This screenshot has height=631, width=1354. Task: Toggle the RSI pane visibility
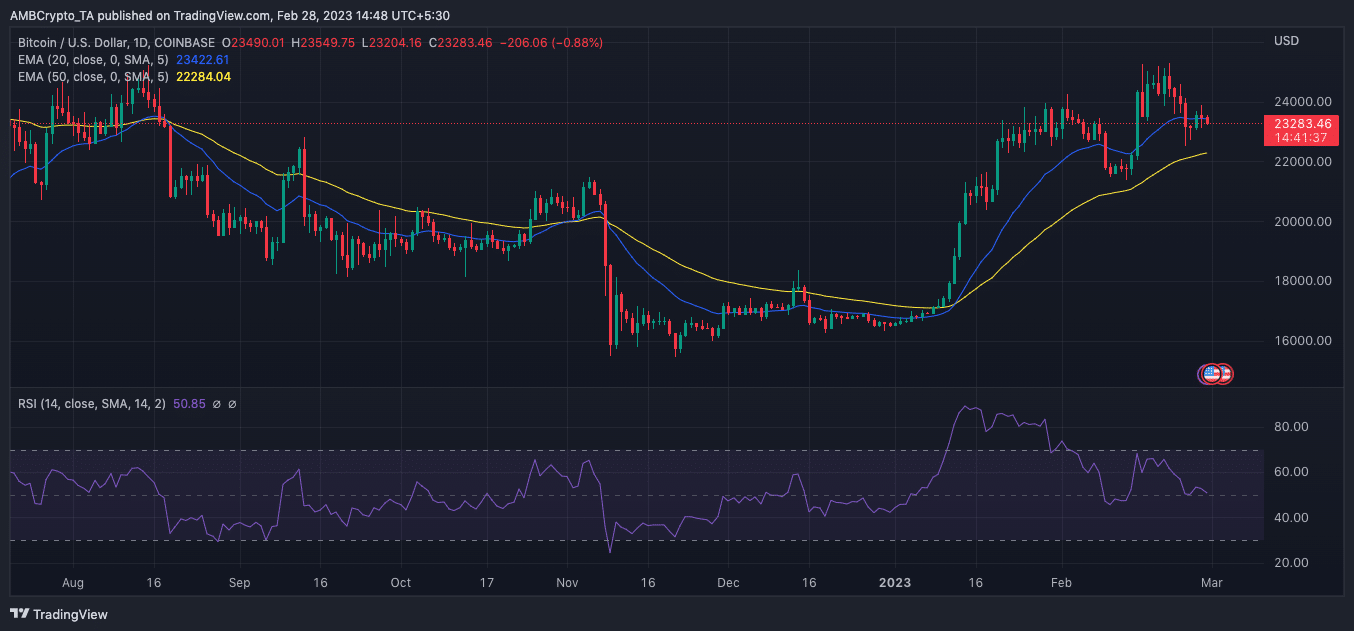pos(250,403)
